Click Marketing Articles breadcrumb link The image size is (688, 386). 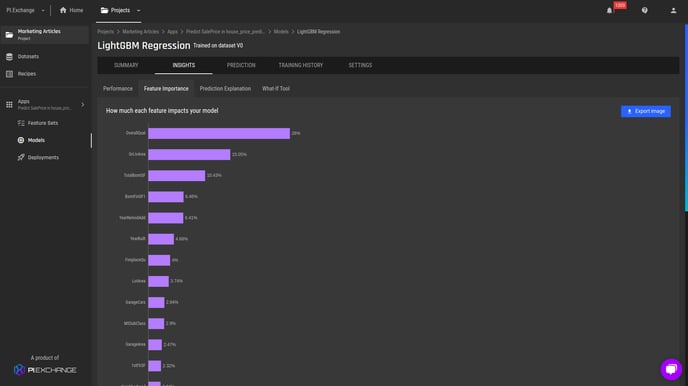pos(140,32)
